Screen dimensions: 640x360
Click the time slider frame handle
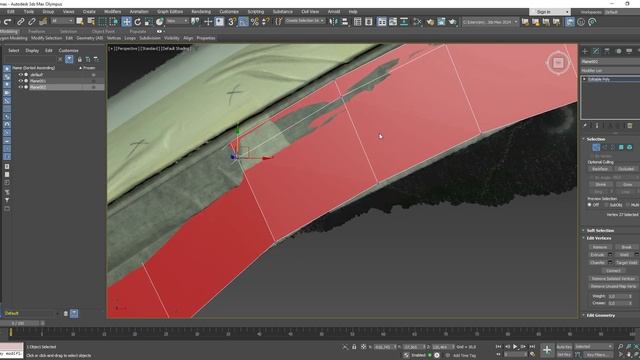[21, 323]
